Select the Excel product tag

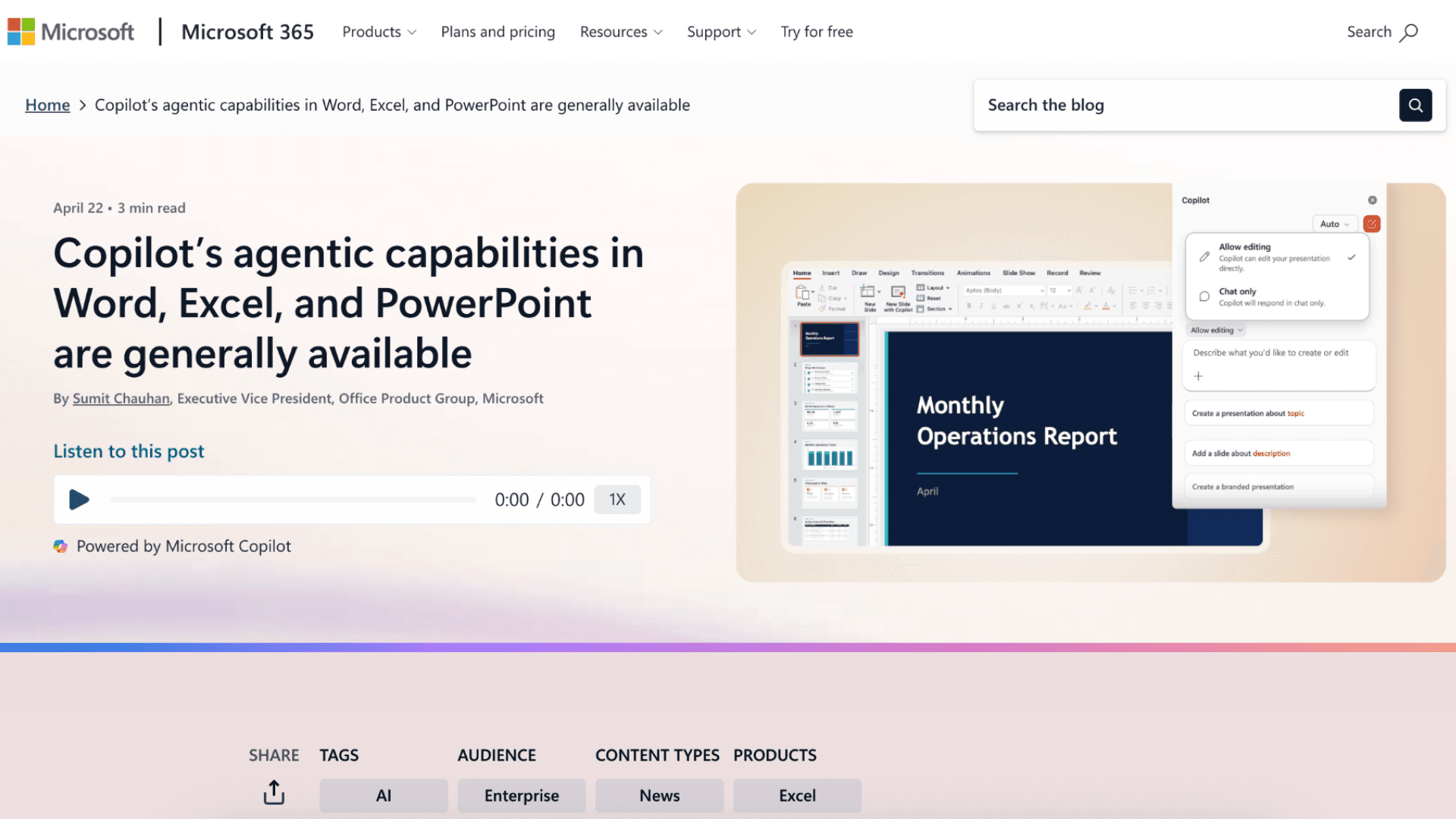point(798,795)
